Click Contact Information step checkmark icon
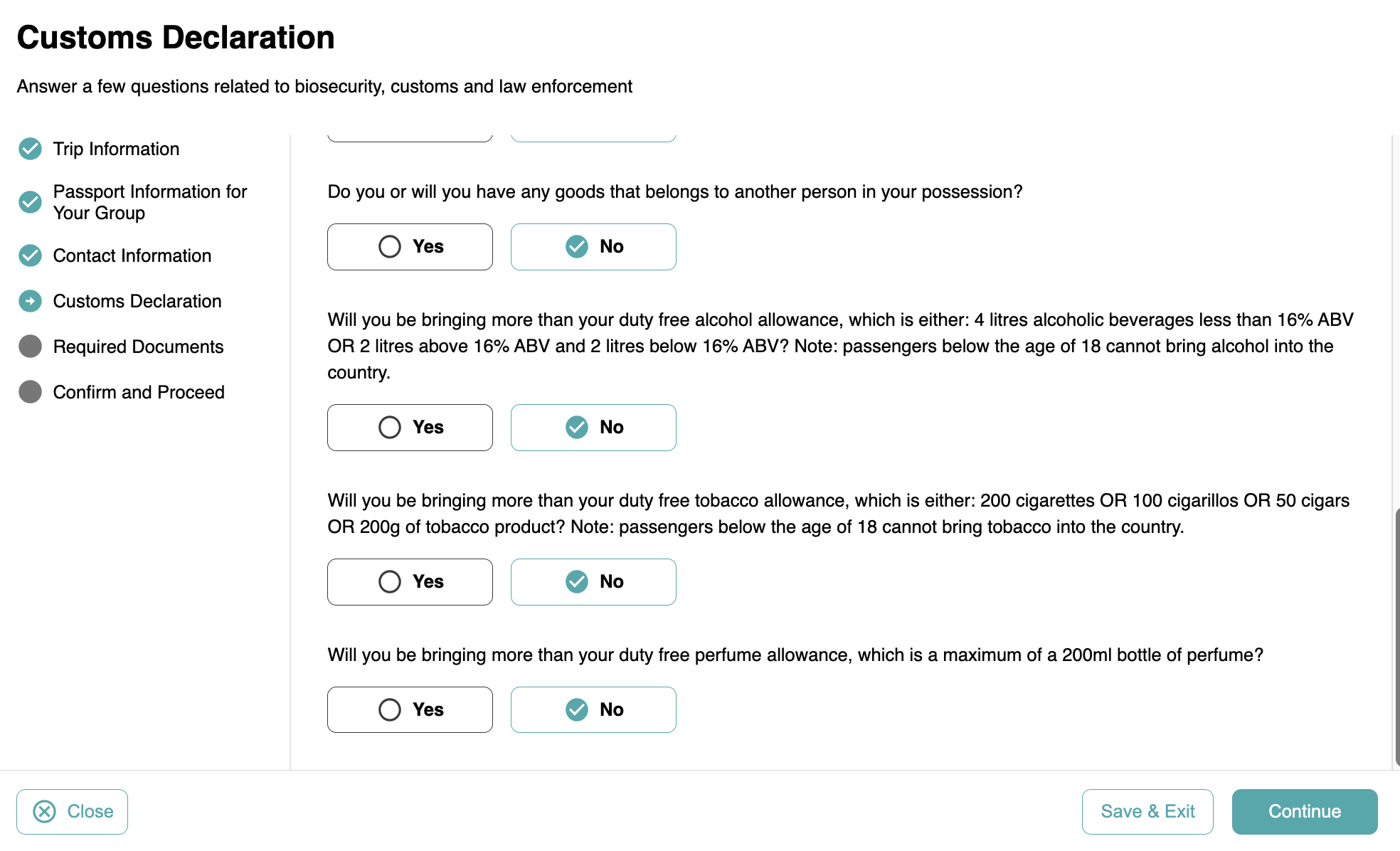Viewport: 1400px width, 851px height. pos(30,255)
